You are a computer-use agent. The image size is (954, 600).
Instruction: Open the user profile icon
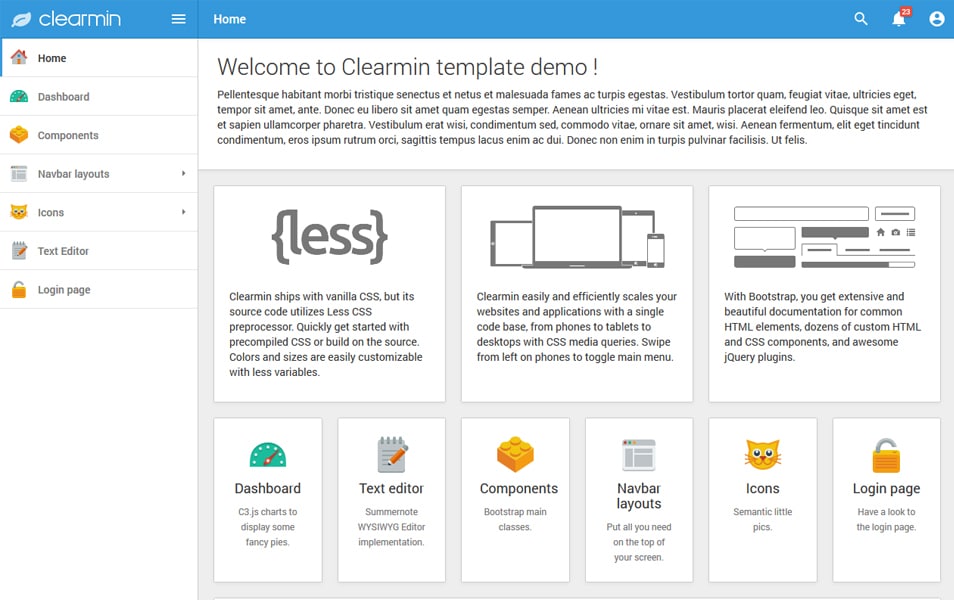pyautogui.click(x=936, y=18)
